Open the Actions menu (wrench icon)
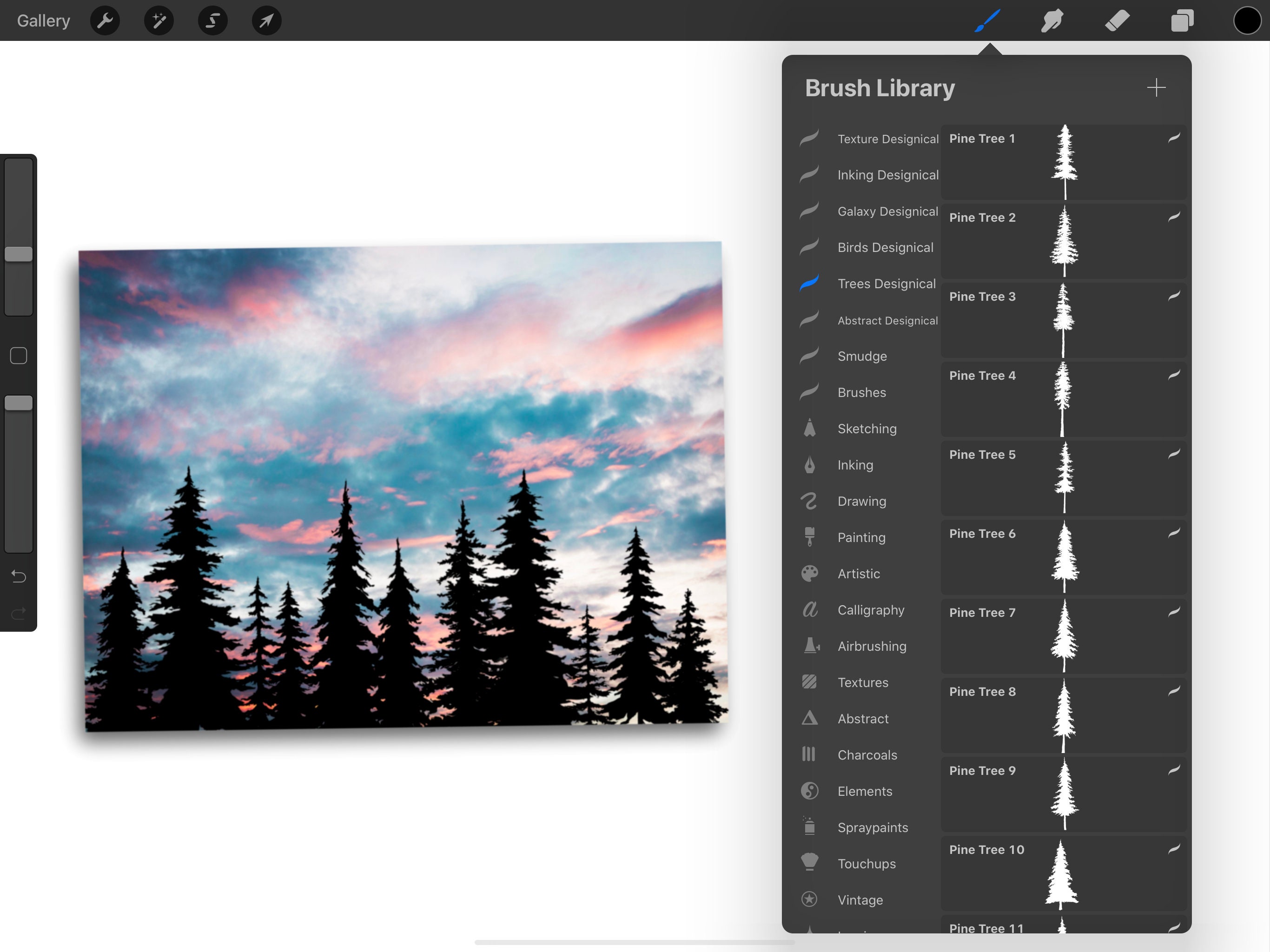 pyautogui.click(x=105, y=20)
